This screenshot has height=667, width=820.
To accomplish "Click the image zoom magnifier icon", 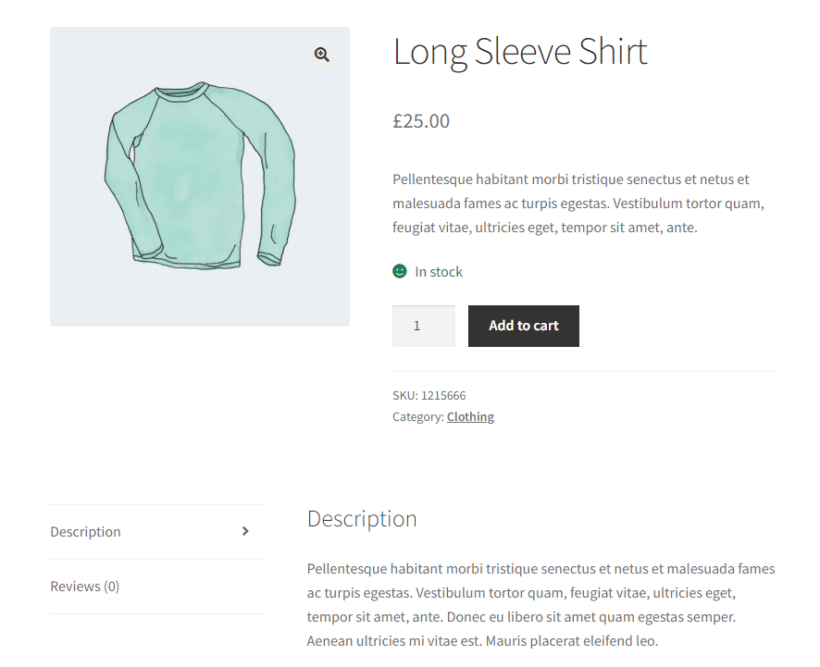I will click(x=321, y=54).
